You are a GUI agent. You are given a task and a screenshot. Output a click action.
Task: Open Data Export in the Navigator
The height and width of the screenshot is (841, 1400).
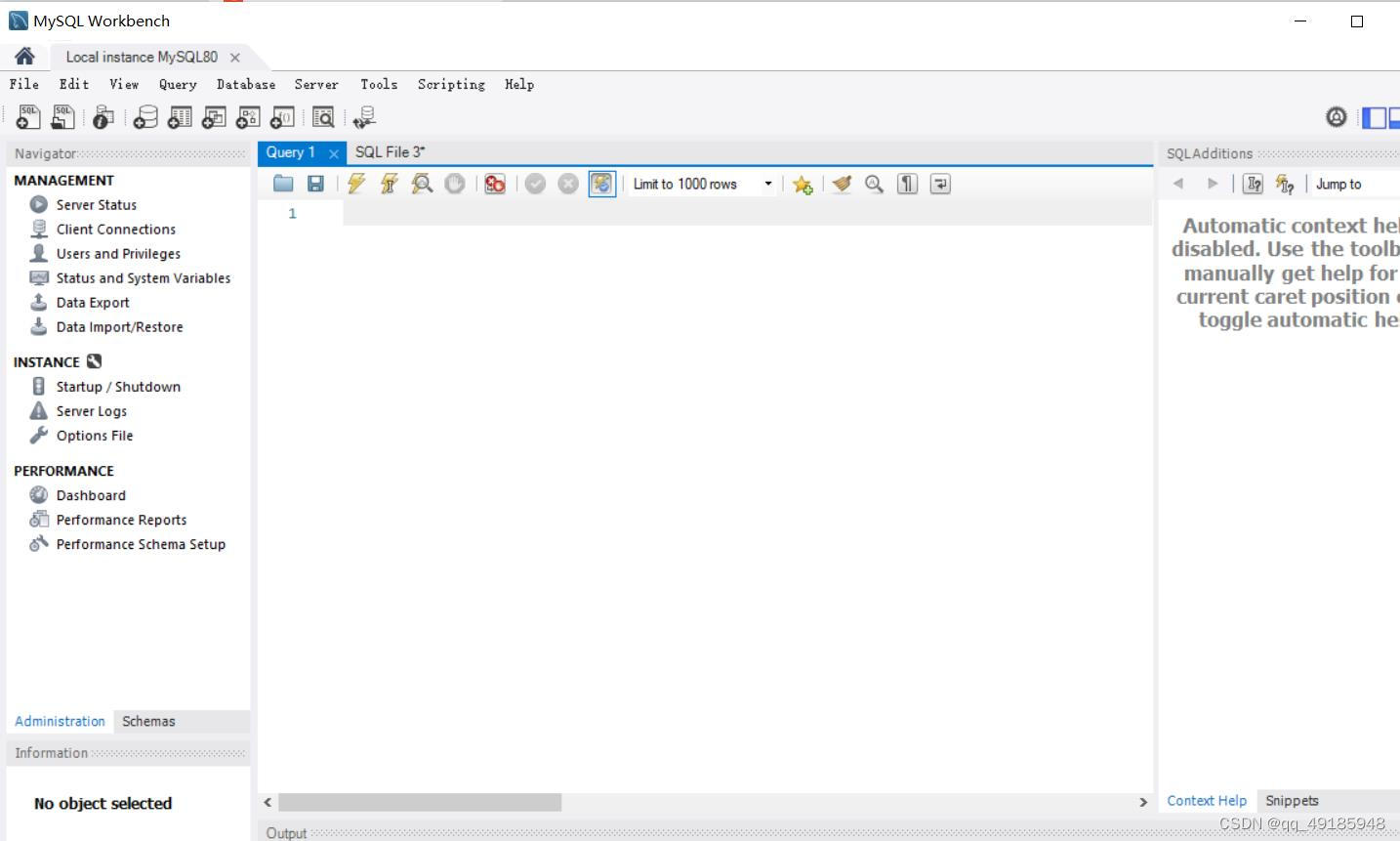[93, 302]
